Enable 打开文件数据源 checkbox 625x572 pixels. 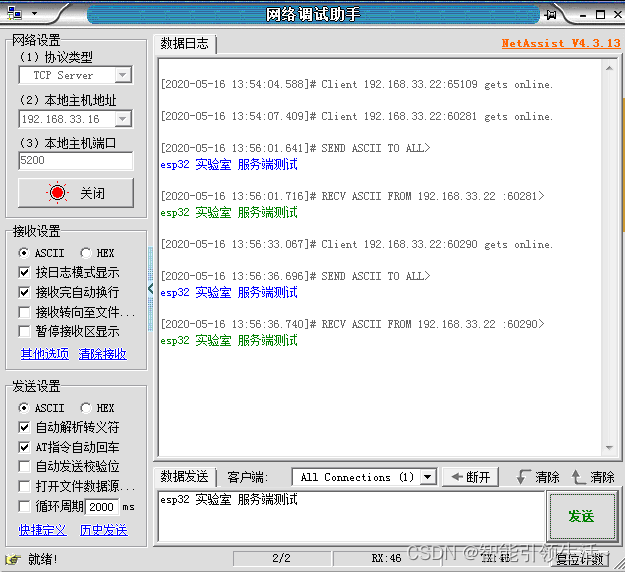(24, 486)
